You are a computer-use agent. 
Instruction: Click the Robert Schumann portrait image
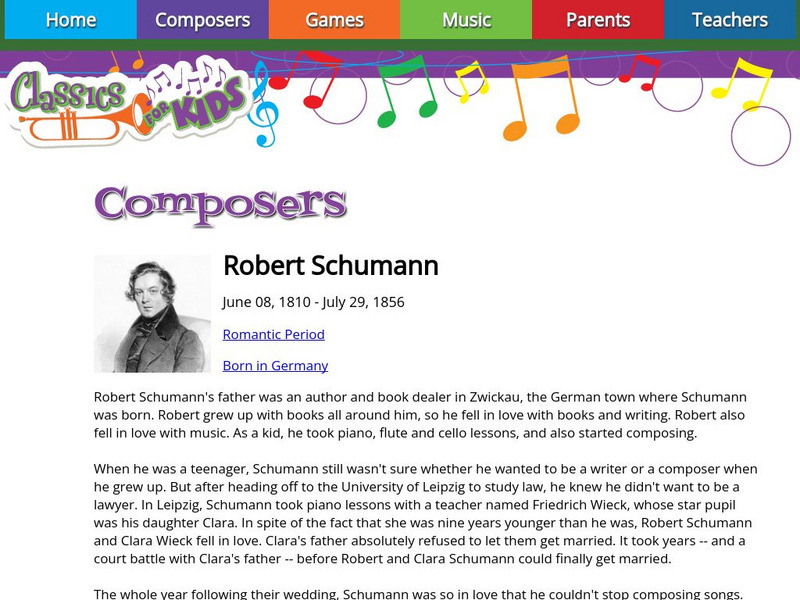coord(152,313)
